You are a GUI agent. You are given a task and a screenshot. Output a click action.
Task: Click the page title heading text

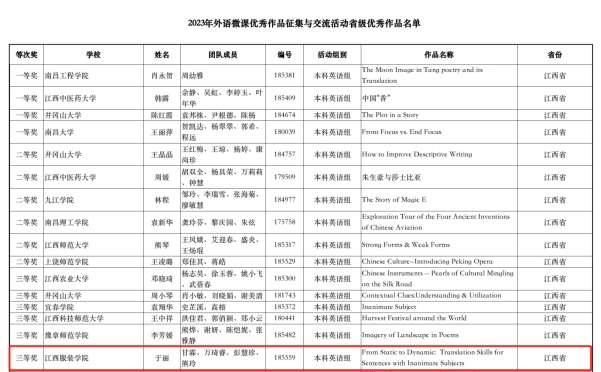(x=304, y=23)
